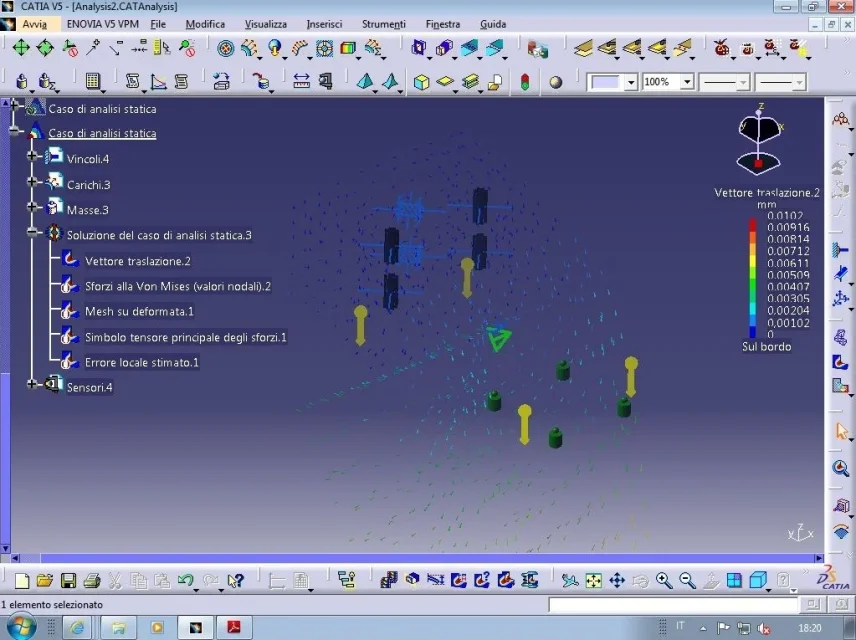Click the CATIA logo icon

click(x=835, y=579)
